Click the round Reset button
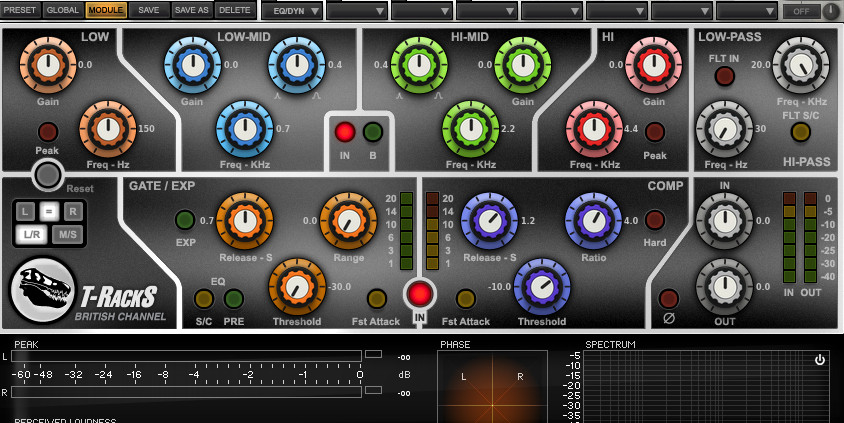The height and width of the screenshot is (423, 844). click(47, 174)
